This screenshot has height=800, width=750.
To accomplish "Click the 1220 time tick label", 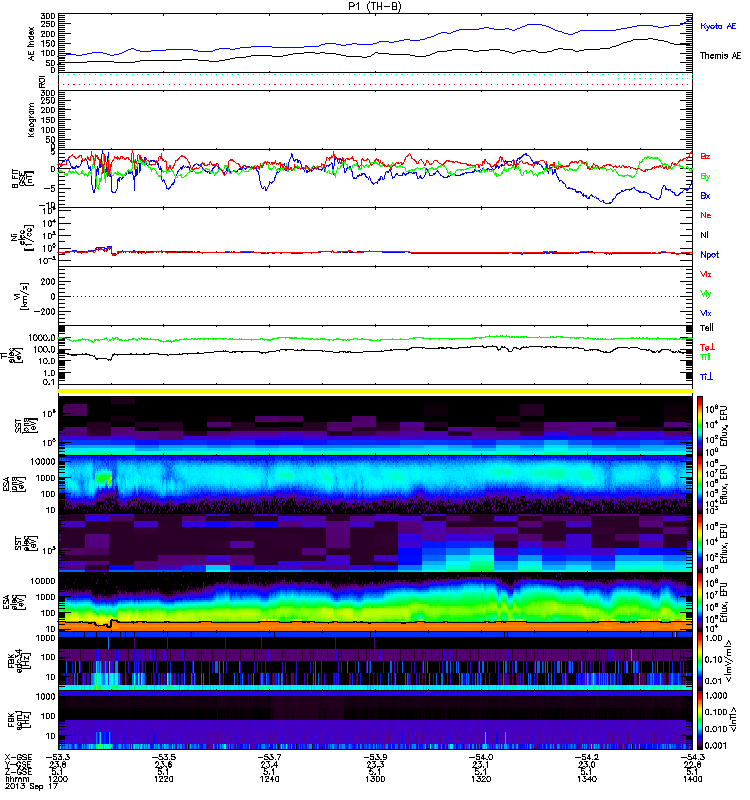I will click(164, 779).
